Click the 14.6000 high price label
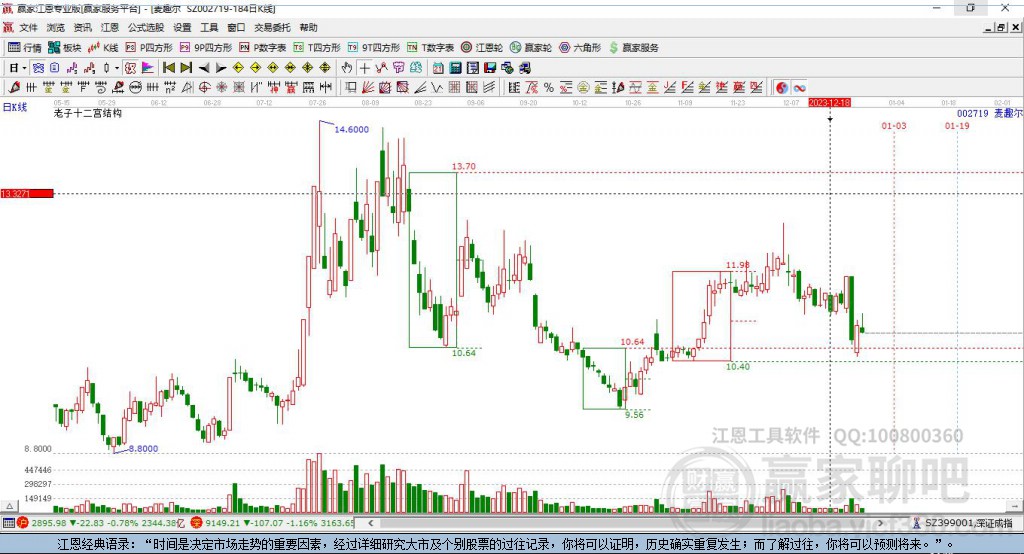This screenshot has width=1024, height=554. click(351, 129)
